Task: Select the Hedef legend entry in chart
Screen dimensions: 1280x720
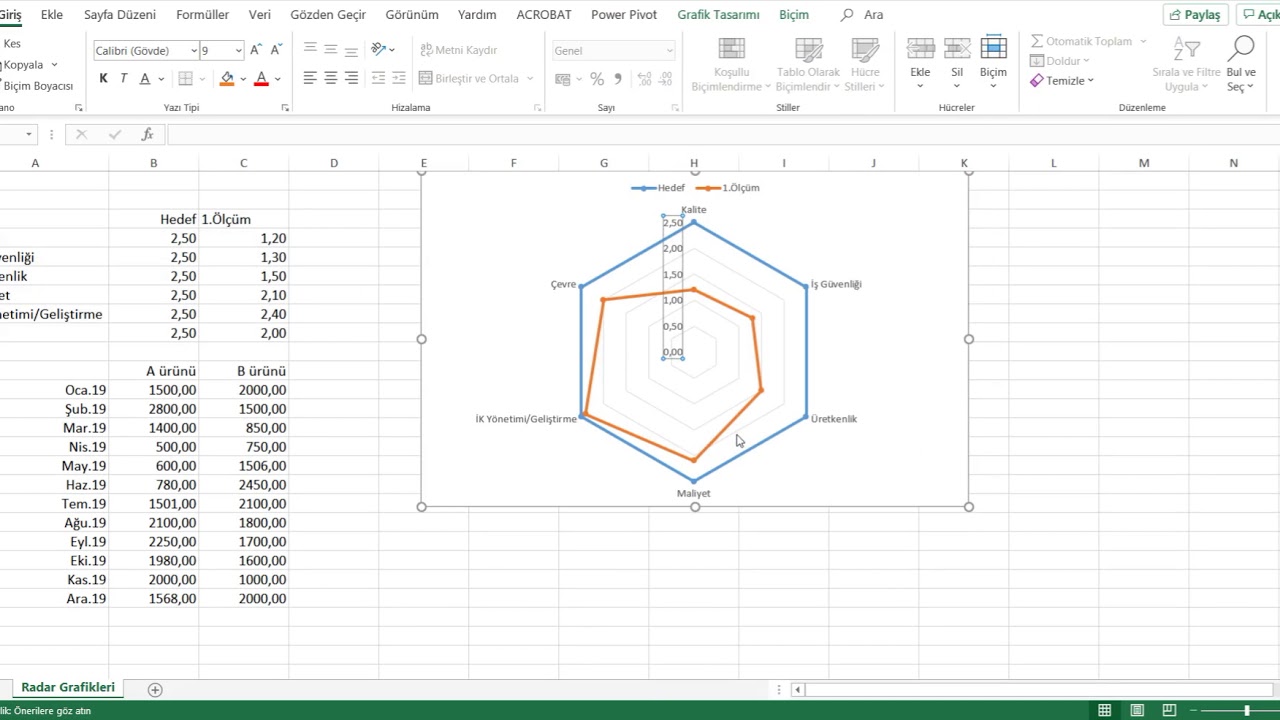Action: (658, 188)
